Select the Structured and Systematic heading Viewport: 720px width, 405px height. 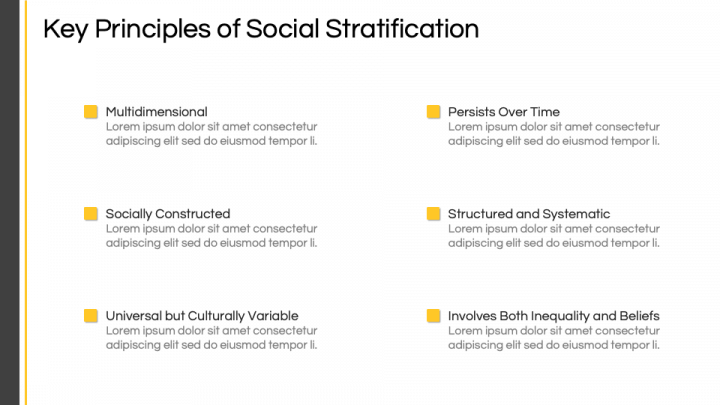point(529,214)
